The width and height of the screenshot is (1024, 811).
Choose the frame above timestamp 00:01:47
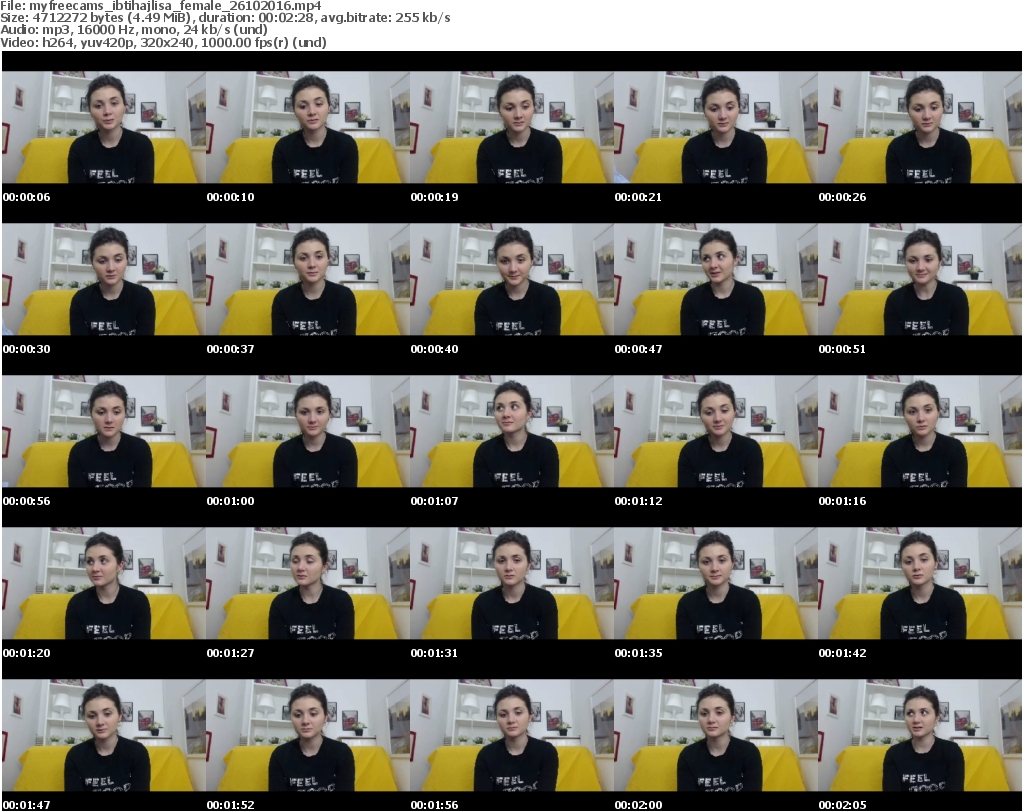pyautogui.click(x=104, y=735)
